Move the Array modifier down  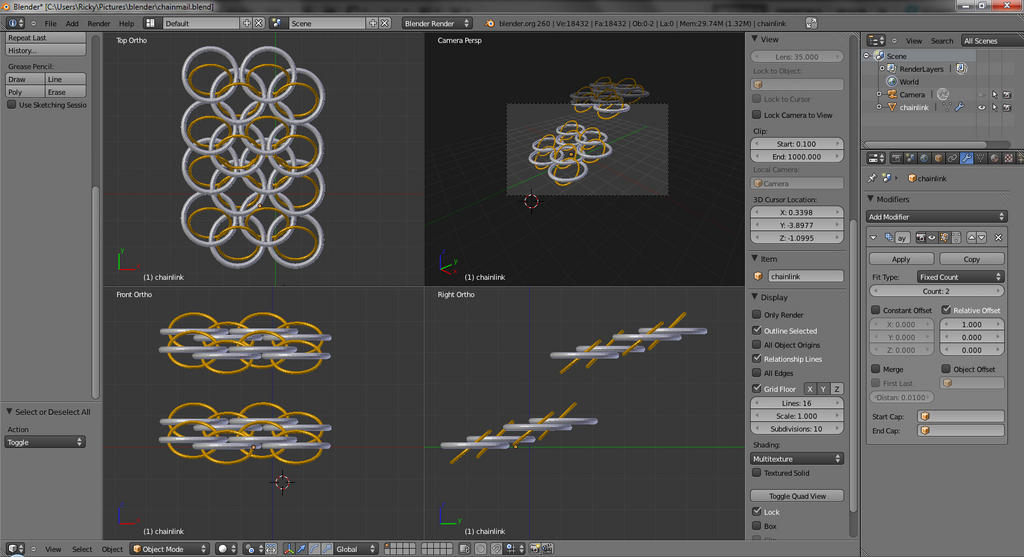coord(982,238)
